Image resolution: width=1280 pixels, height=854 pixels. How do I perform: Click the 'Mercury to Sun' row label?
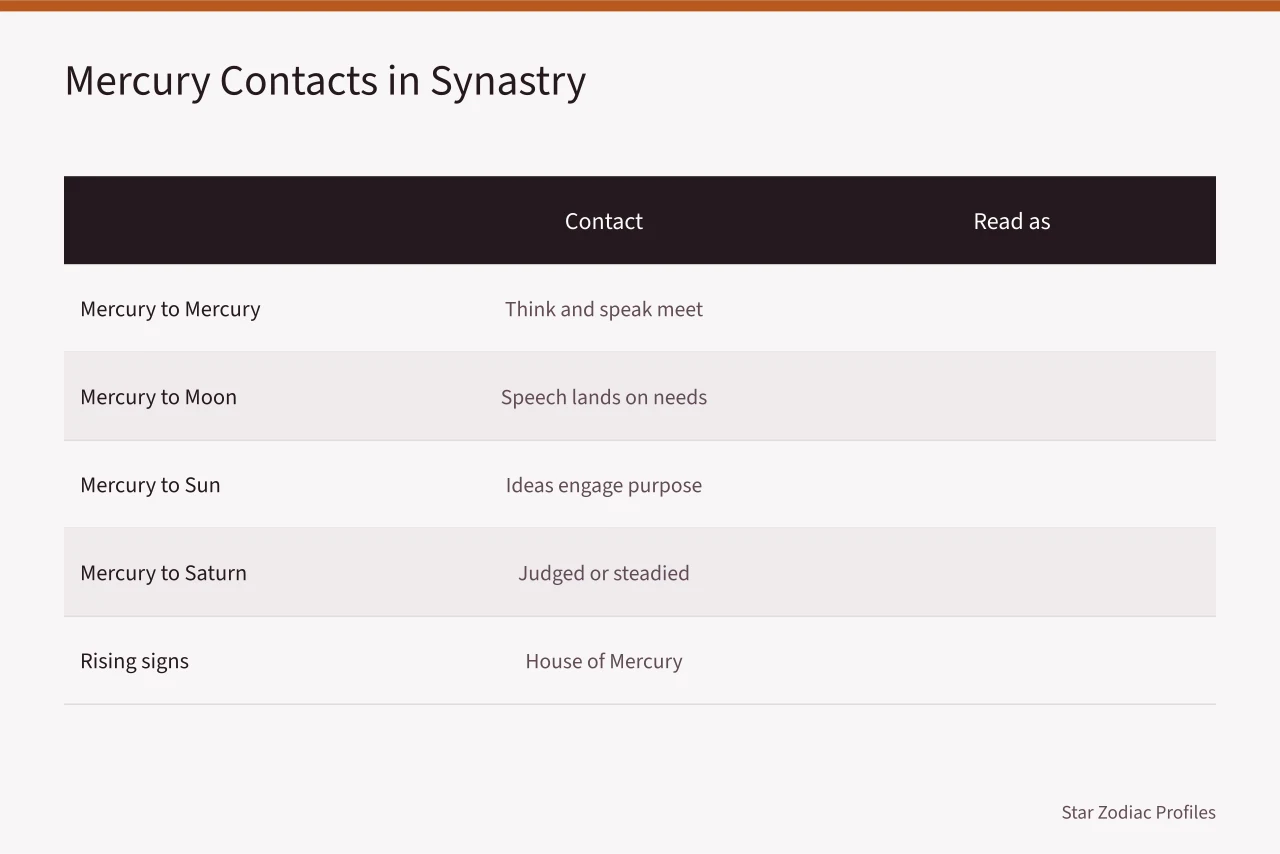tap(150, 485)
